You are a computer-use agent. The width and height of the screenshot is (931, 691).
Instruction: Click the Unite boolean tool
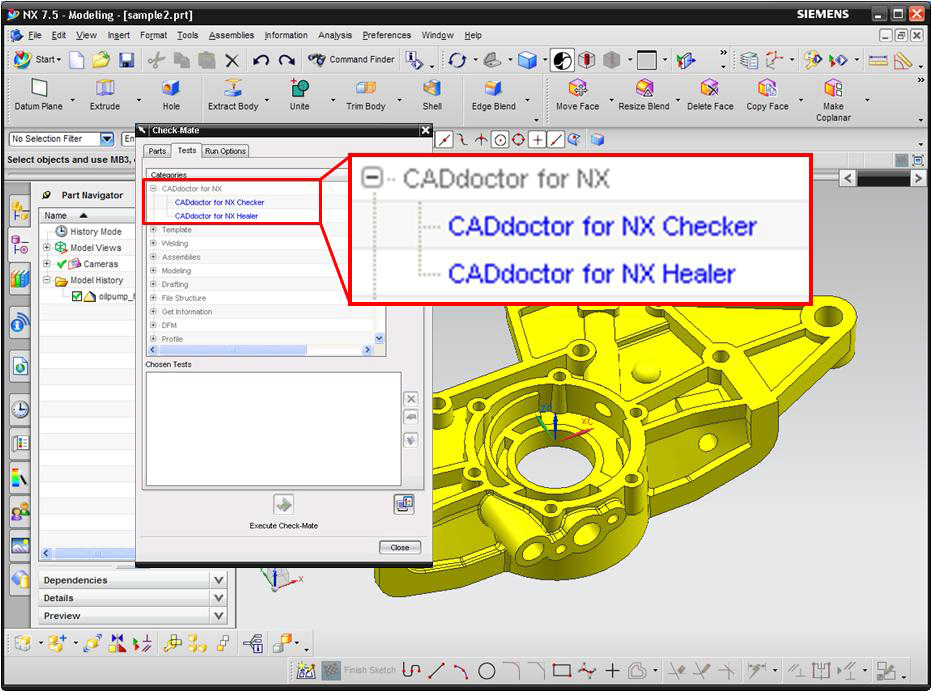[x=299, y=90]
